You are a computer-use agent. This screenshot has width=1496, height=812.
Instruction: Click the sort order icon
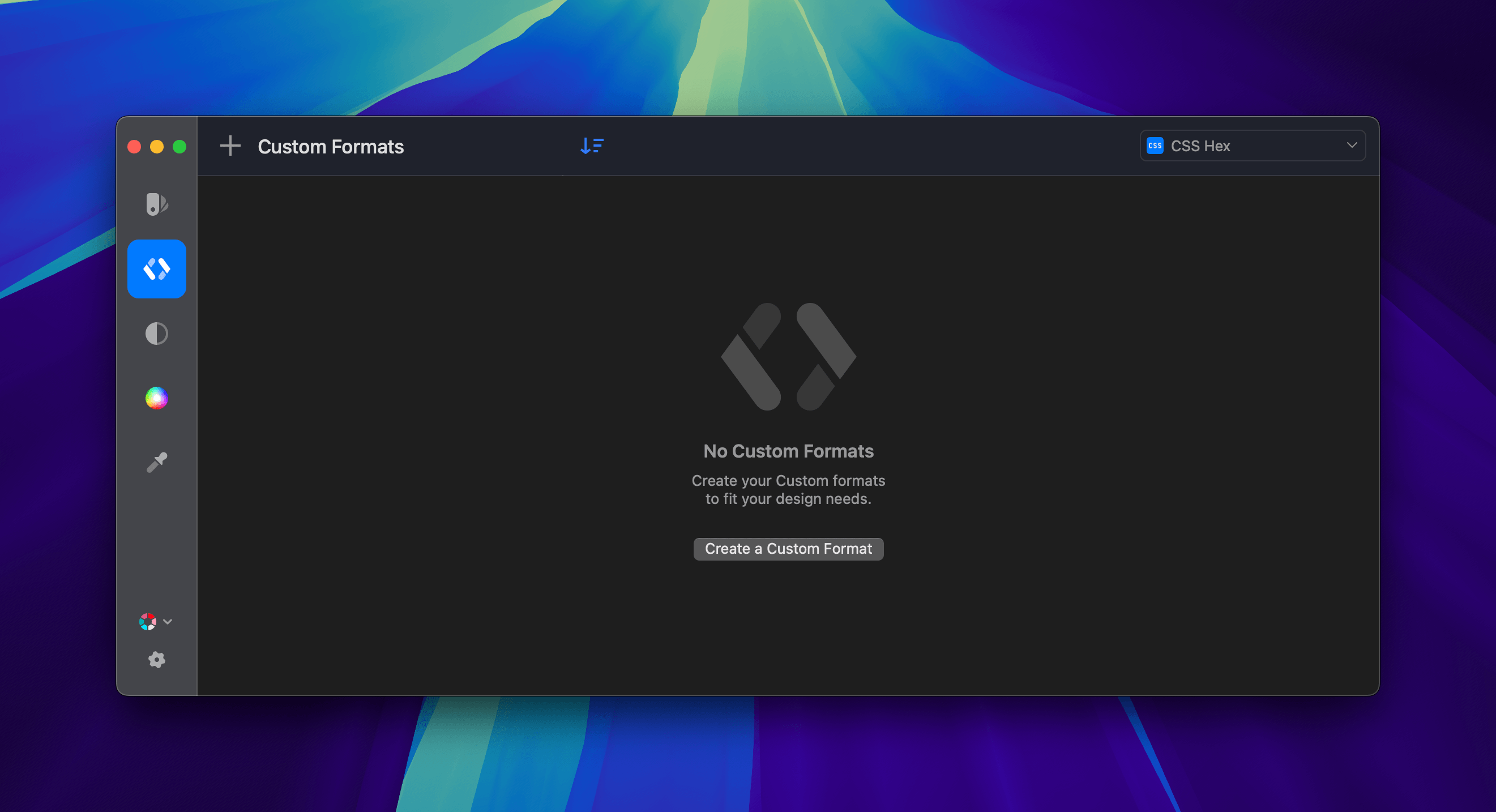(x=592, y=146)
